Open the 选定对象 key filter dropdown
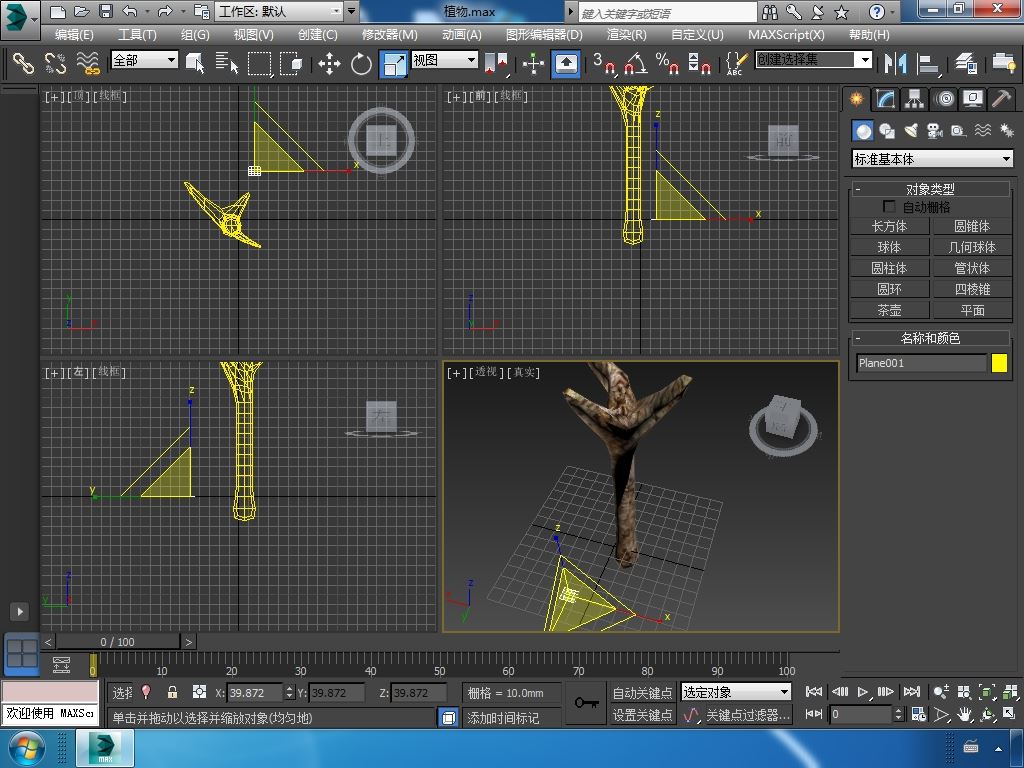 (736, 692)
